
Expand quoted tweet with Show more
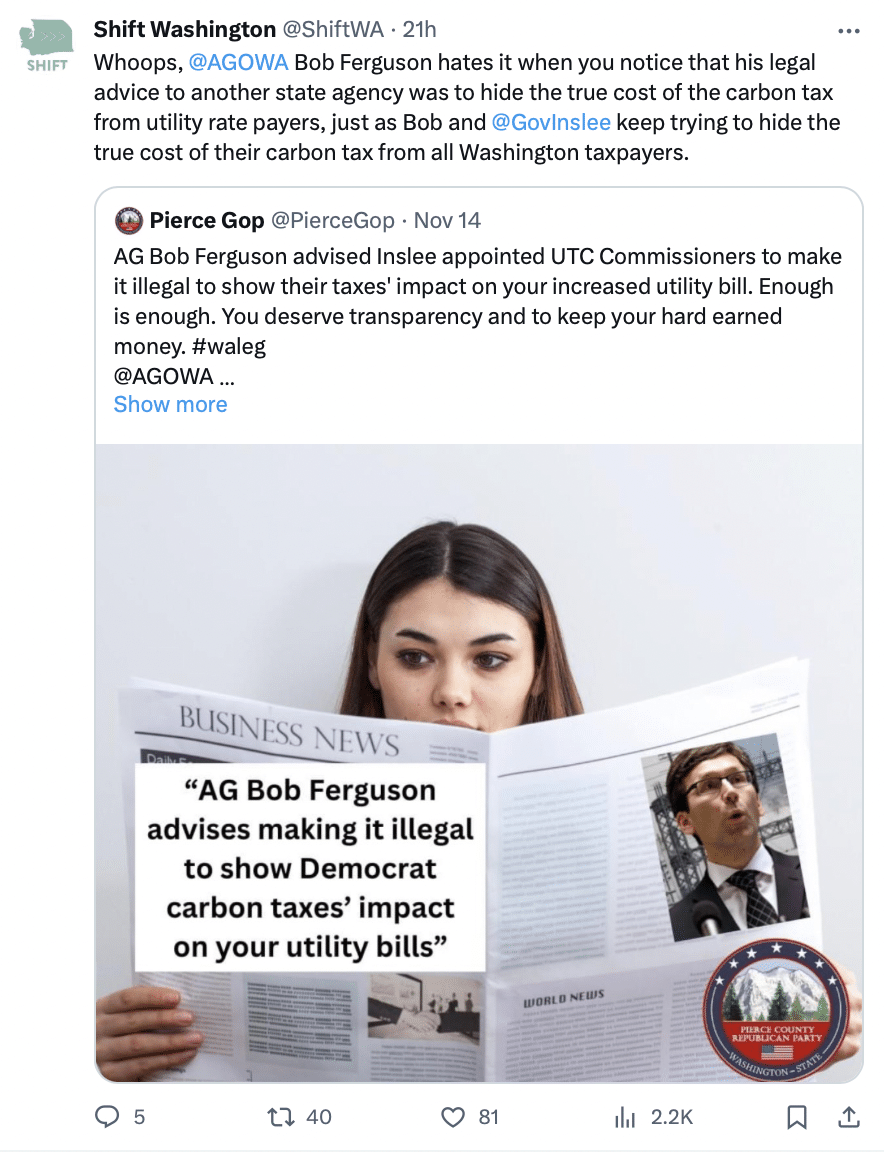[170, 404]
